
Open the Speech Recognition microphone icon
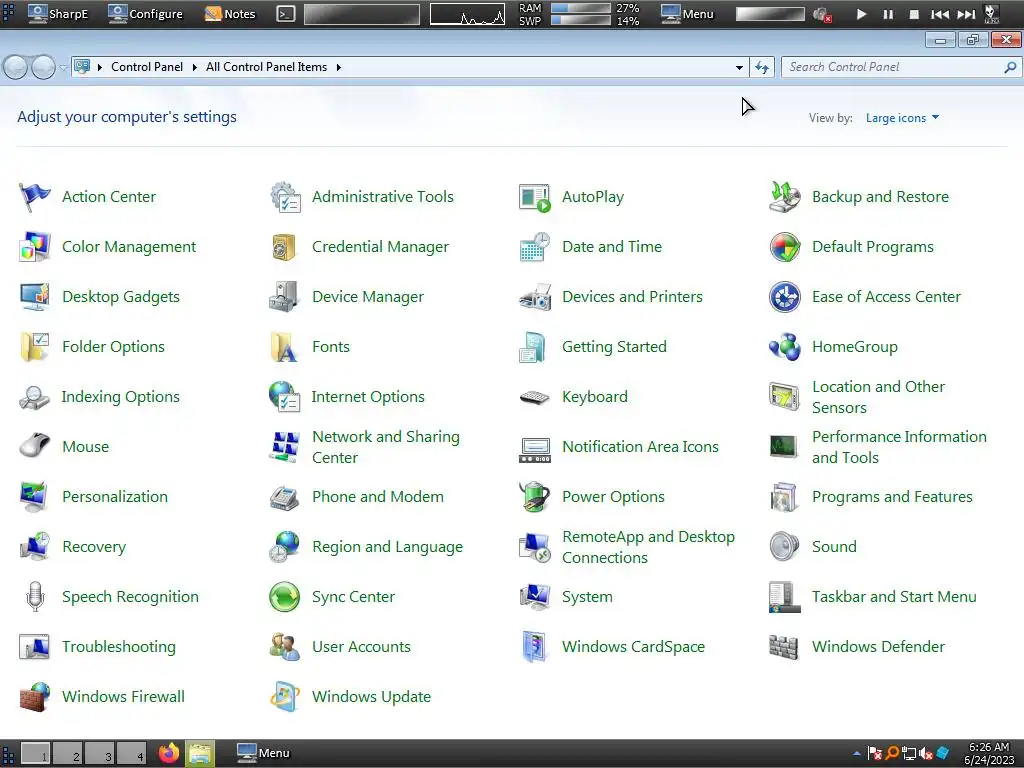tap(35, 597)
